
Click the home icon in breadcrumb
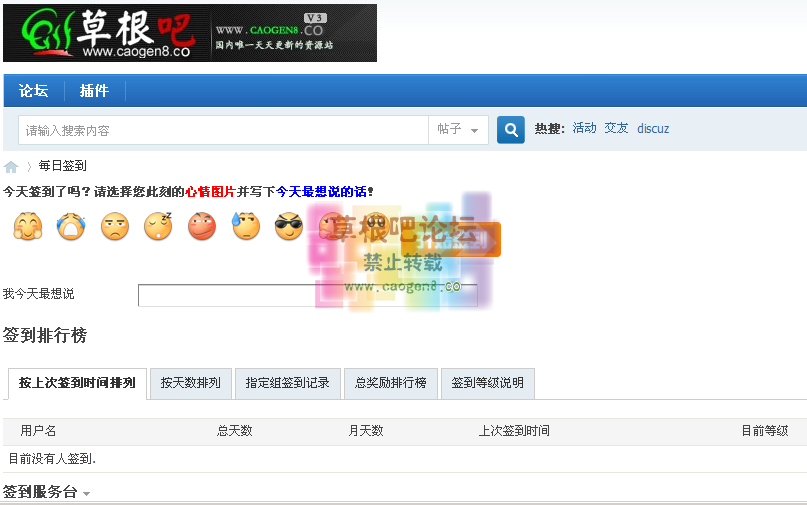click(11, 167)
